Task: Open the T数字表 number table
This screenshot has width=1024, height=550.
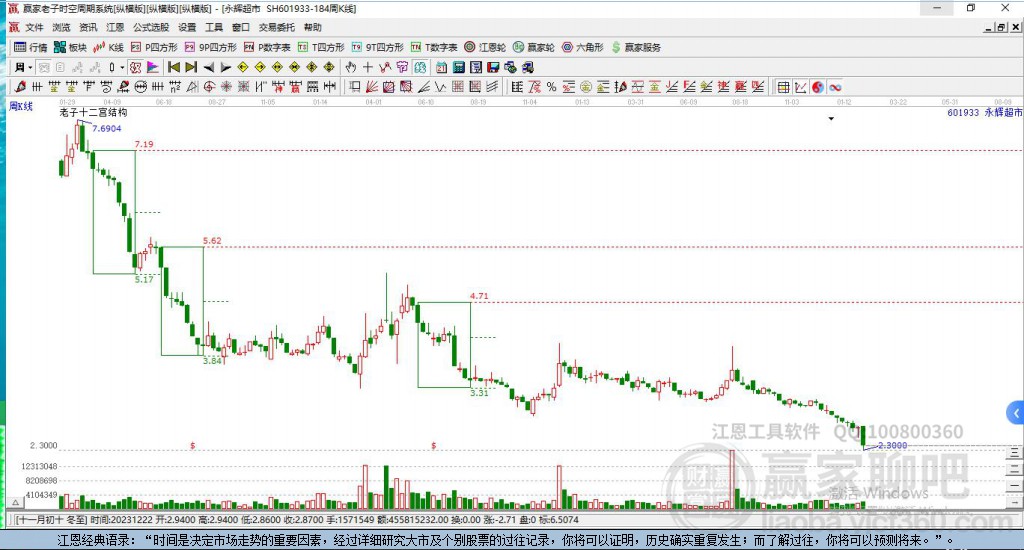Action: tap(434, 47)
